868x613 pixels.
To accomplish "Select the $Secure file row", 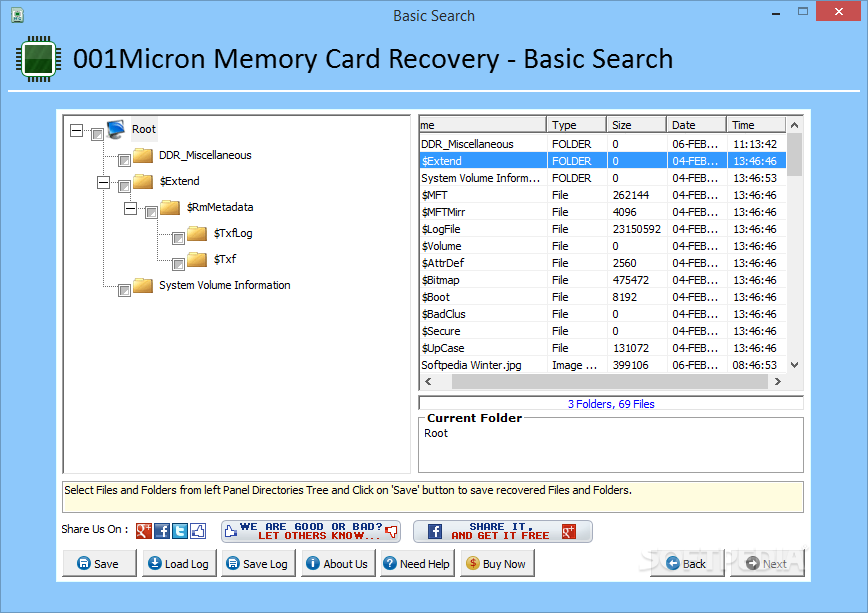I will [x=602, y=331].
